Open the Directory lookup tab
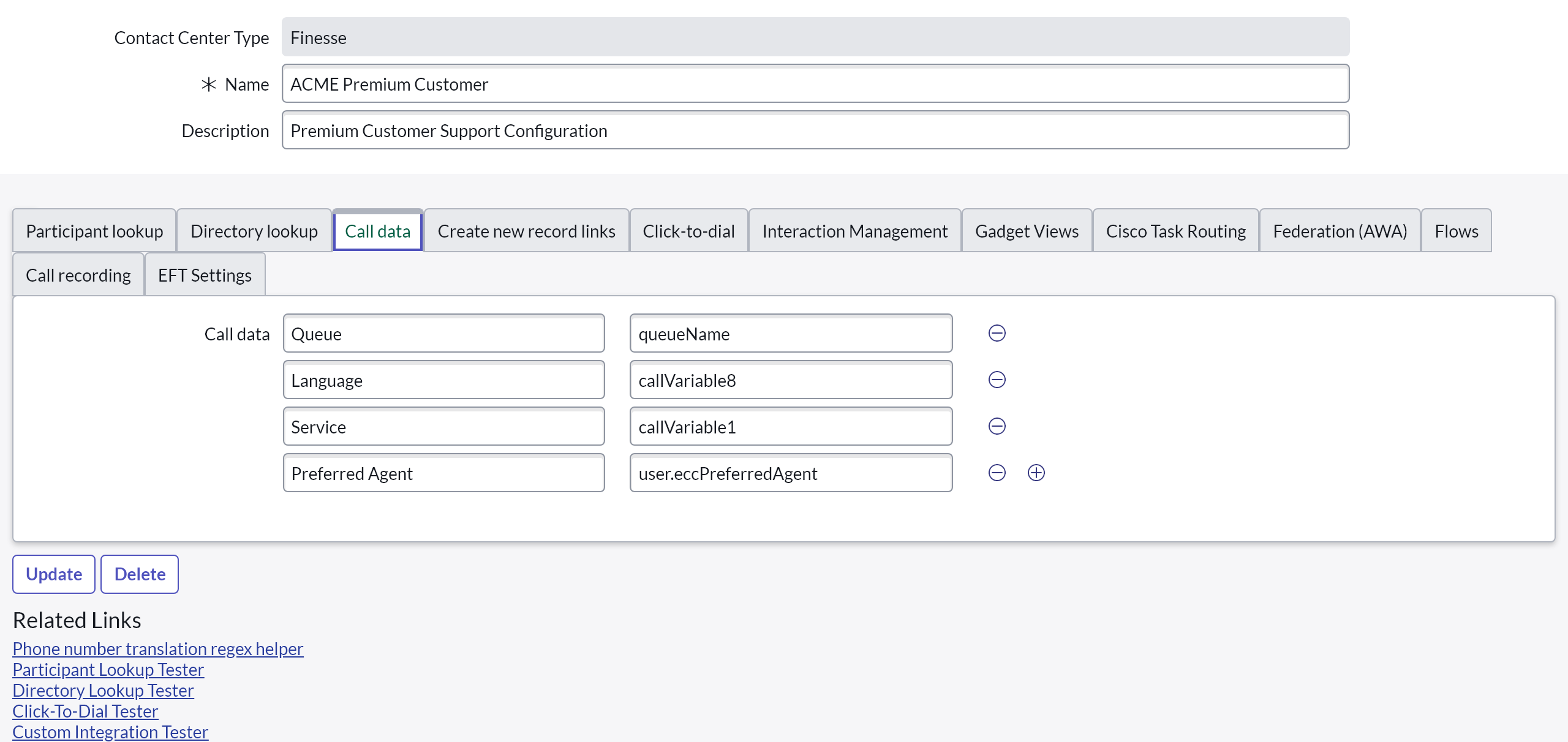The image size is (1568, 742). [254, 231]
